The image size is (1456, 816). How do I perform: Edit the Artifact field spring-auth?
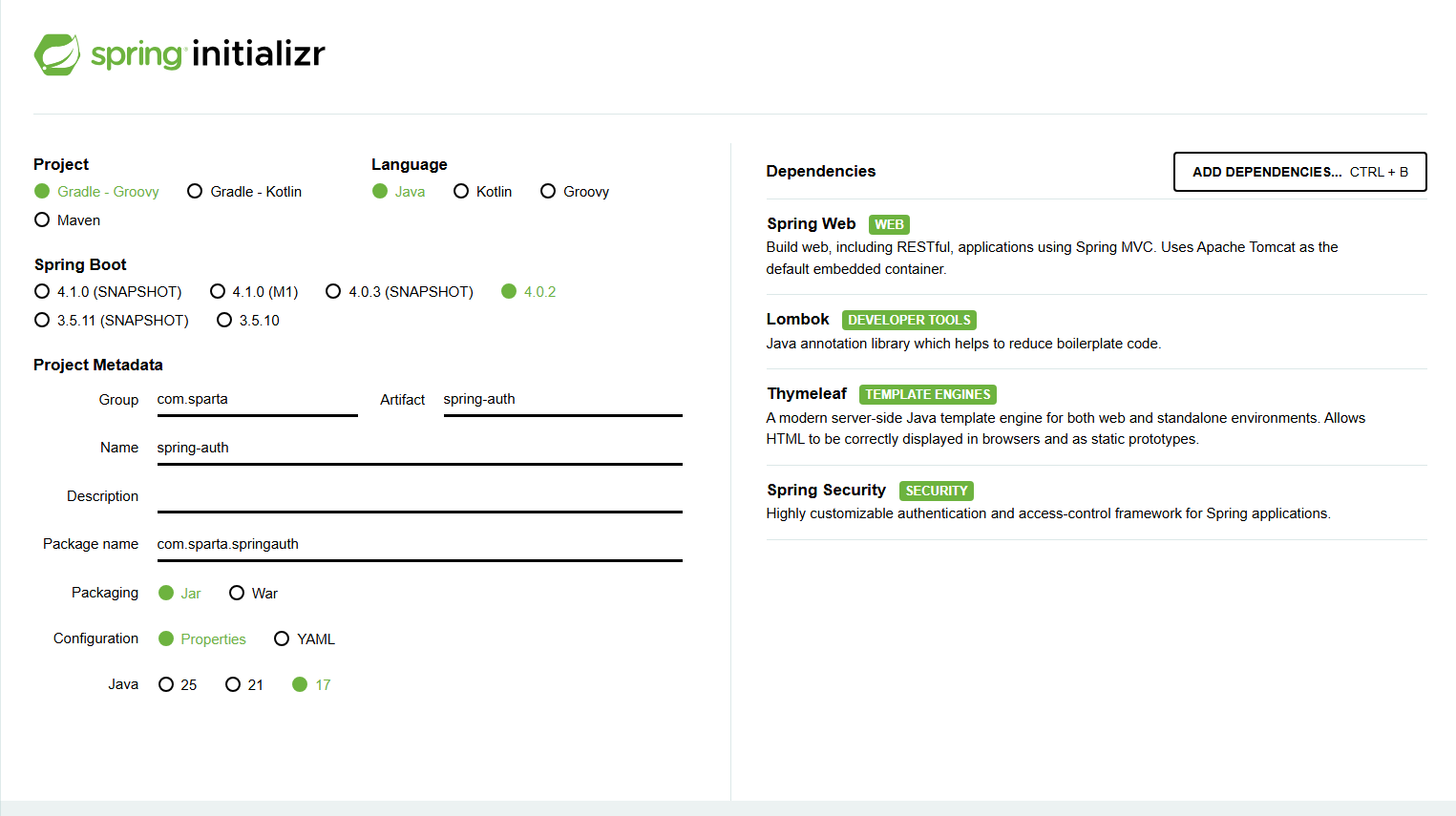[x=562, y=400]
